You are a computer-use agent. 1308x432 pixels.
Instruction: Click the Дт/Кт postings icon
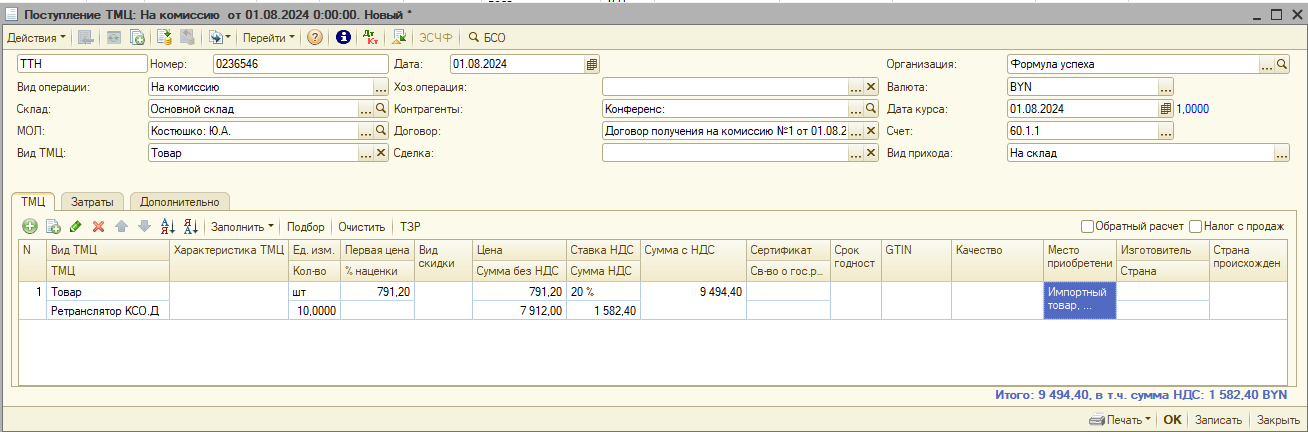pos(370,37)
